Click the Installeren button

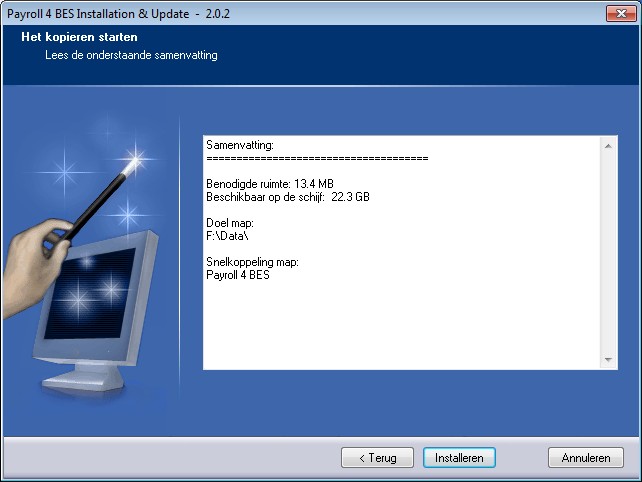pyautogui.click(x=459, y=457)
